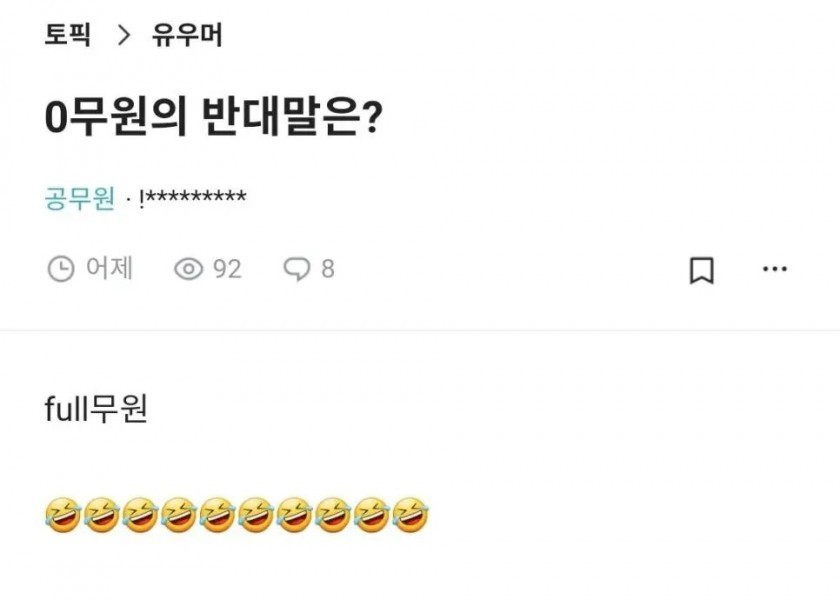The width and height of the screenshot is (840, 600).
Task: Click the last laughing emoji in the row
Action: pos(410,515)
